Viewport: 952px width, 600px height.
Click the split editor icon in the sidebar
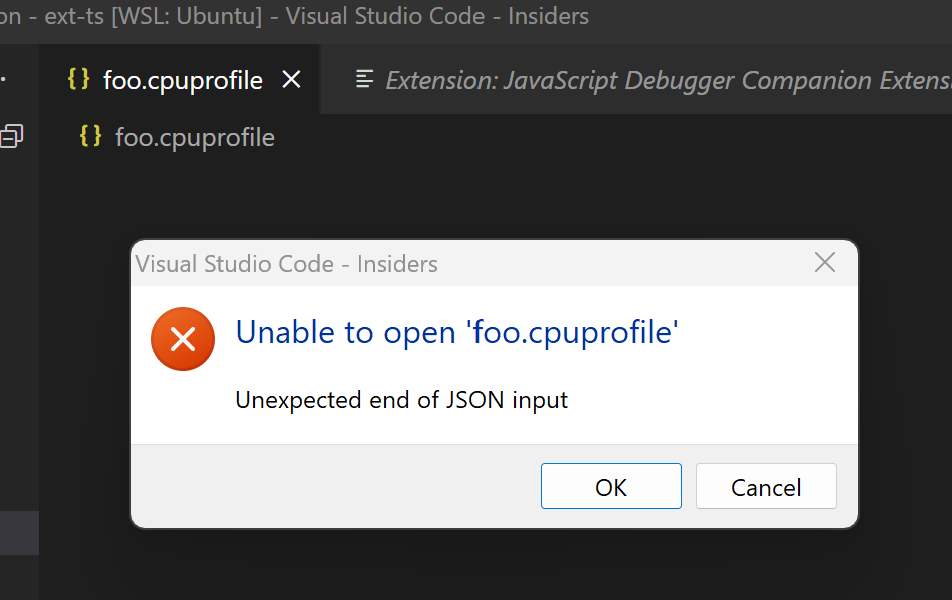point(12,135)
